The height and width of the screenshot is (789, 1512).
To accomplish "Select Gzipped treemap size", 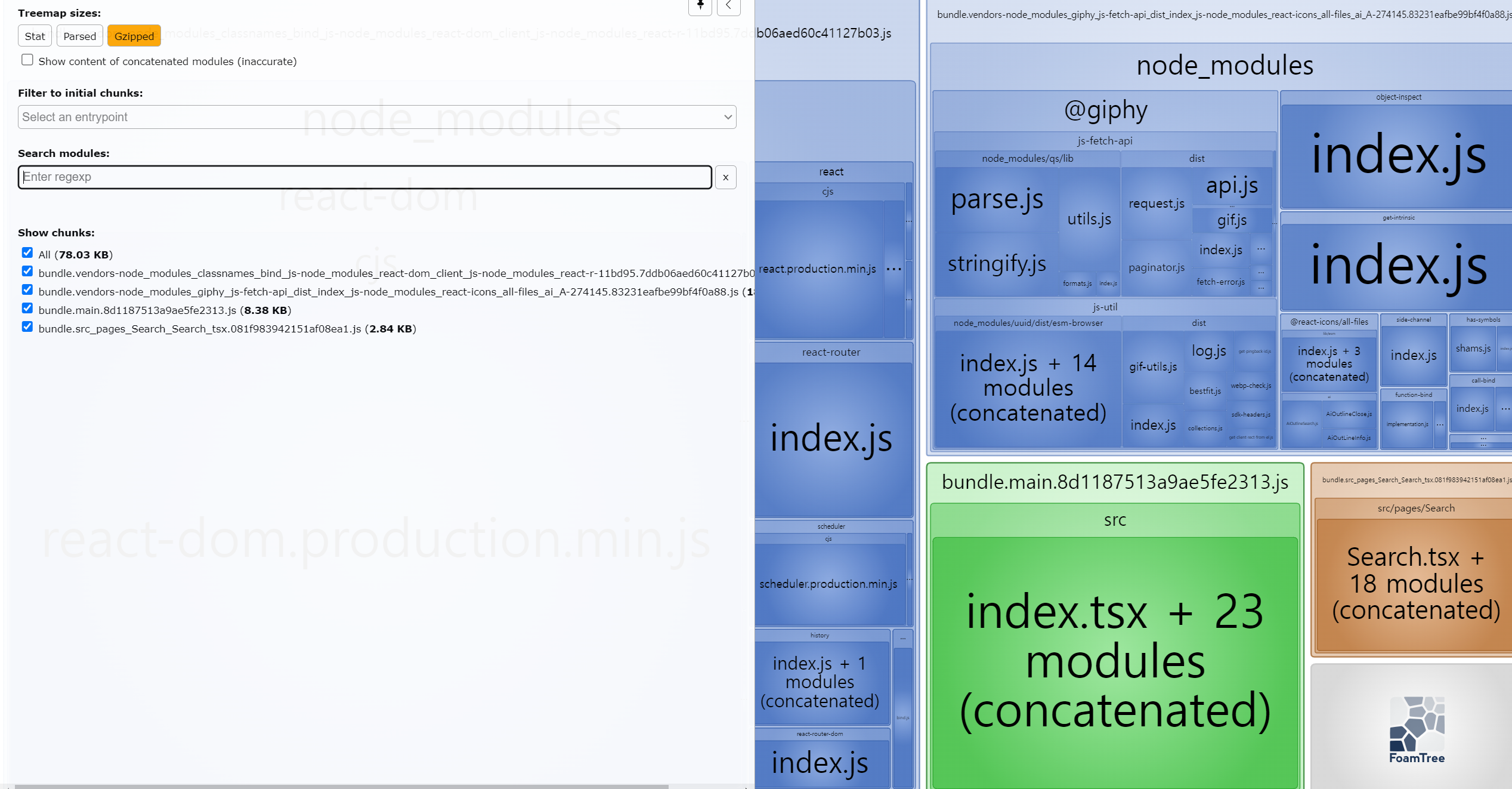I will [134, 36].
